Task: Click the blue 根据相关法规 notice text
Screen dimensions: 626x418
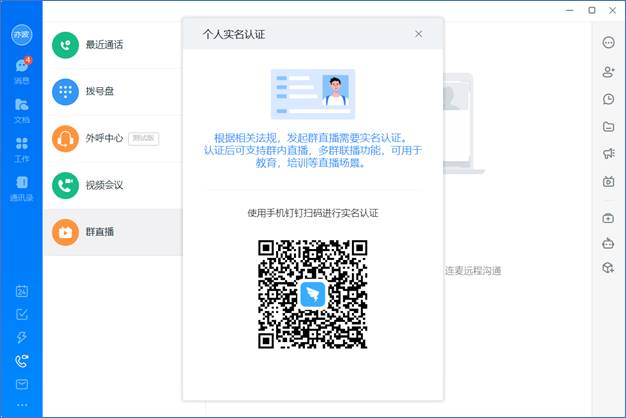Action: [x=313, y=151]
